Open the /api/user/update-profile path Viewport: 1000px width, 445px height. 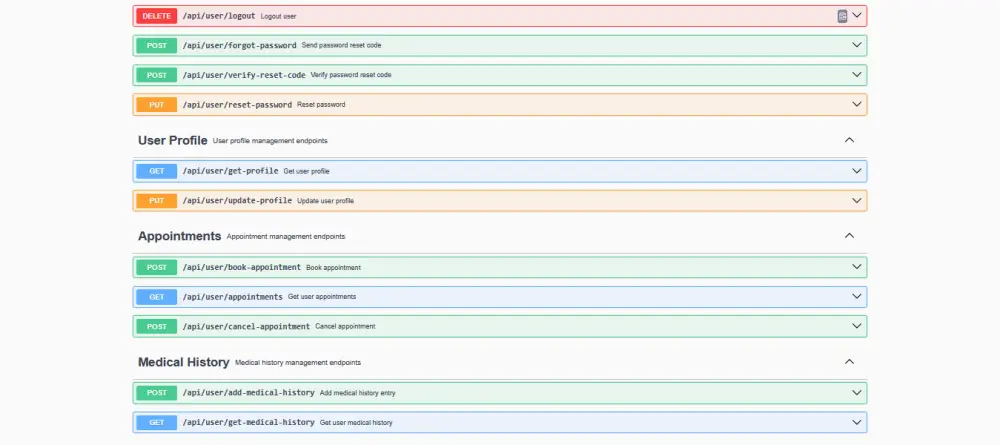[x=237, y=201]
